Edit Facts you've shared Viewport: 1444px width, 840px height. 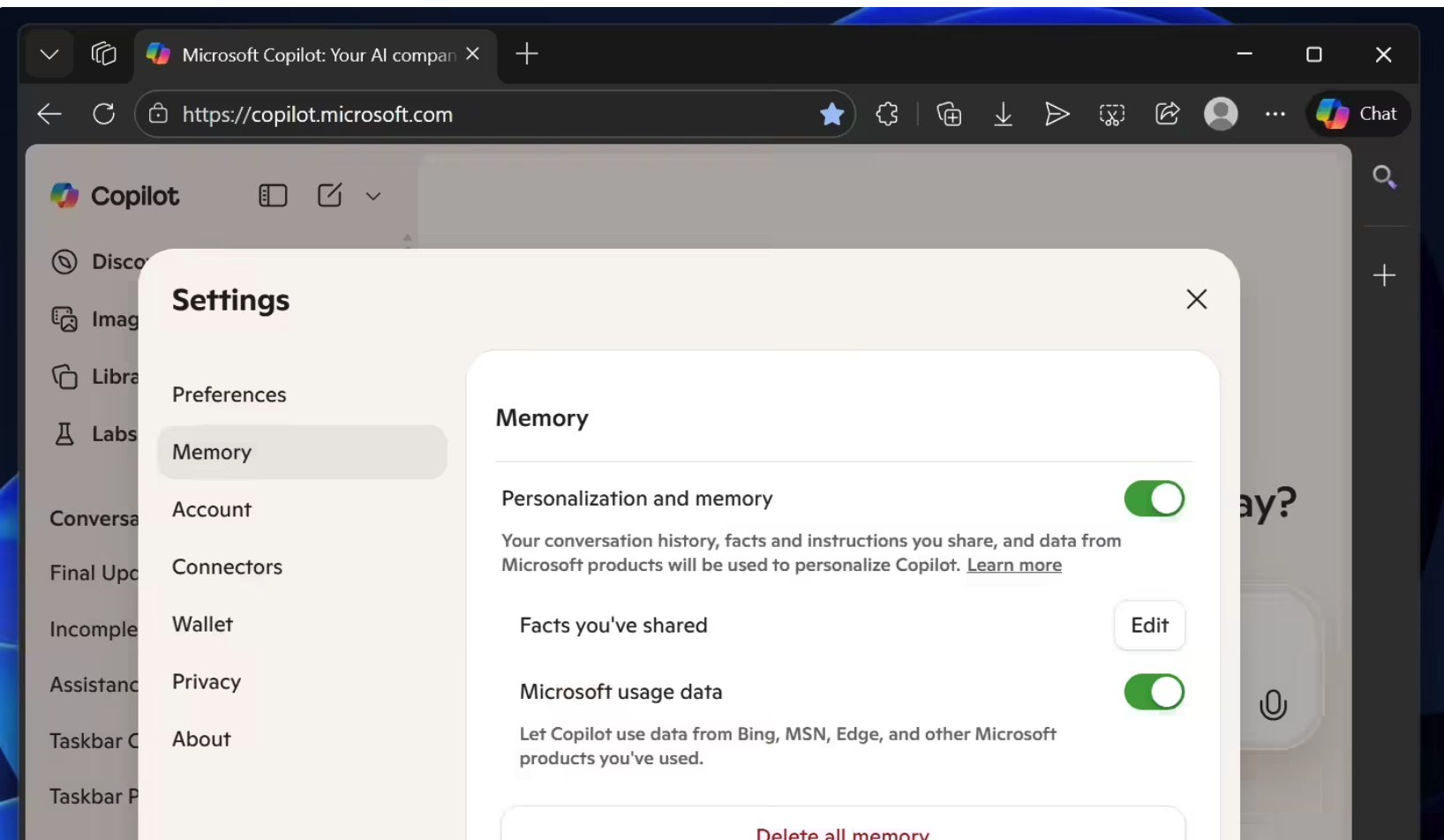[x=1149, y=626]
